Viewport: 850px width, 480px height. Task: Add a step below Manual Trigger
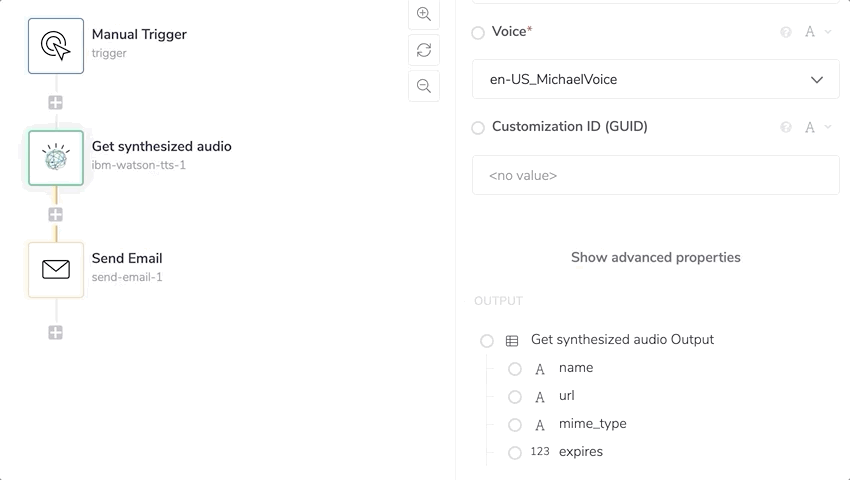(x=56, y=102)
